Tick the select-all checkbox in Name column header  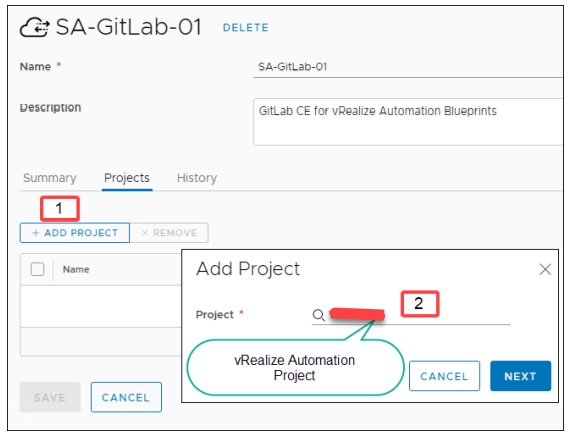pos(38,269)
